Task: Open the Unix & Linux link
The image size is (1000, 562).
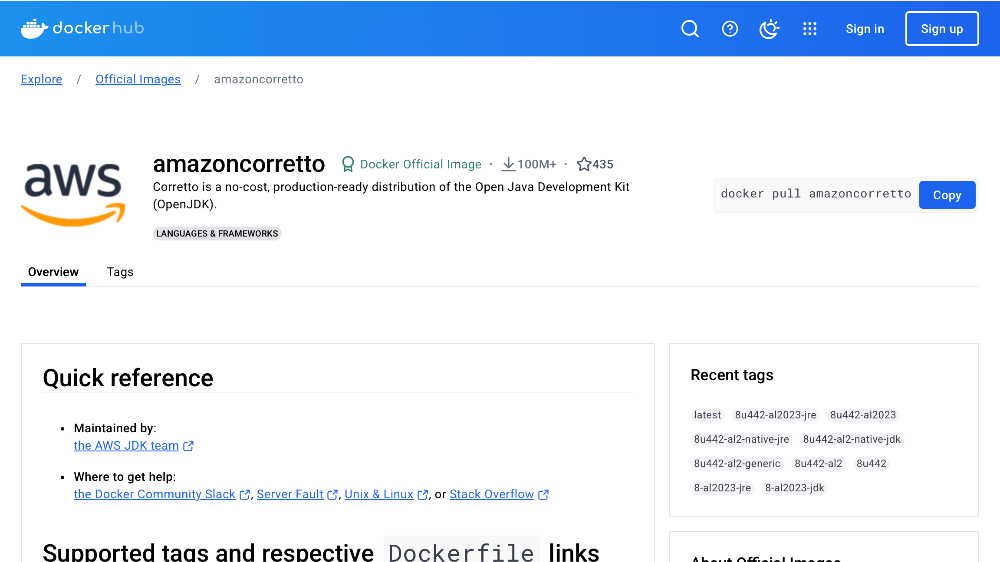Action: 379,494
